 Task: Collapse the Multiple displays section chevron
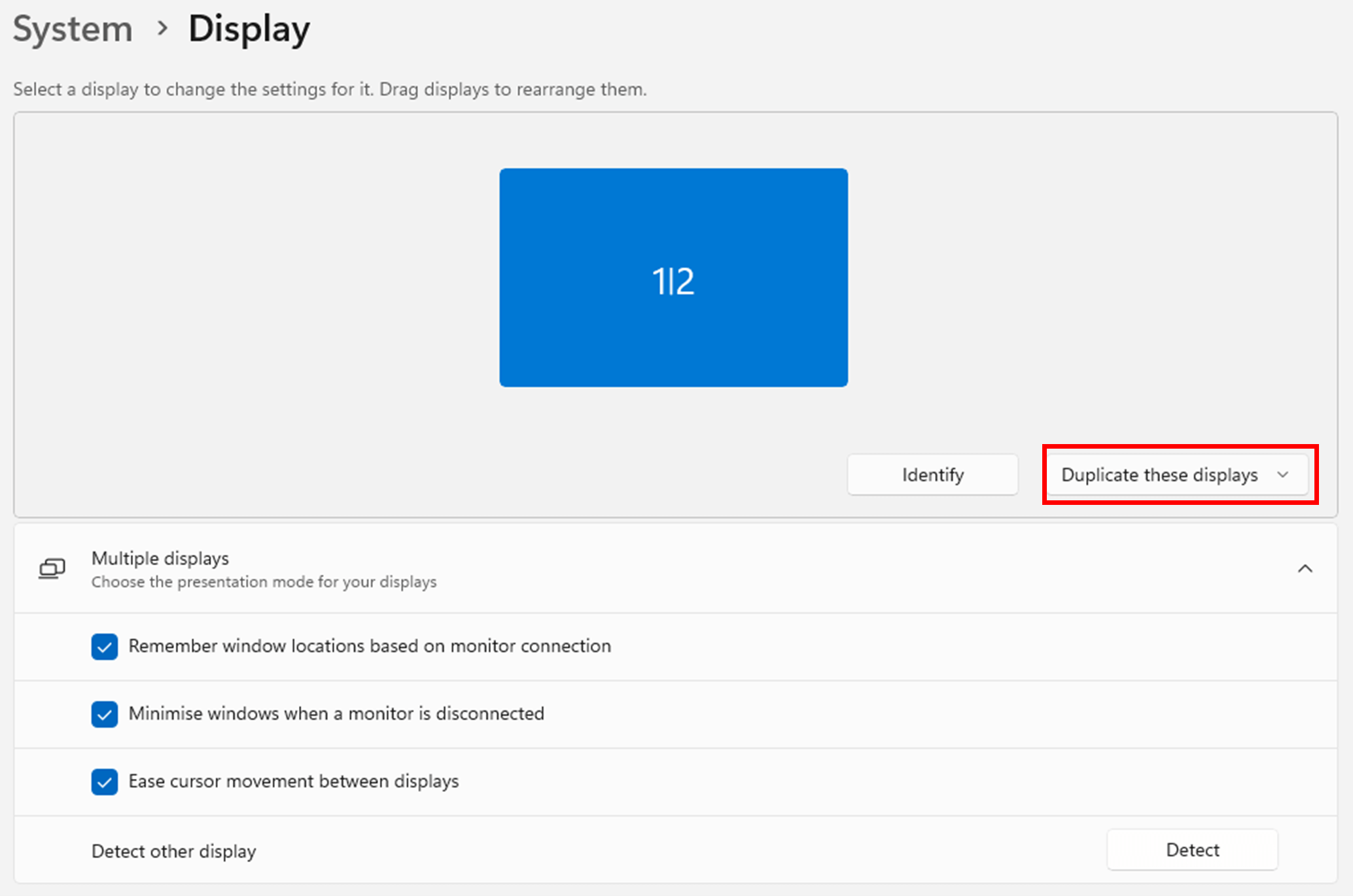click(1305, 568)
